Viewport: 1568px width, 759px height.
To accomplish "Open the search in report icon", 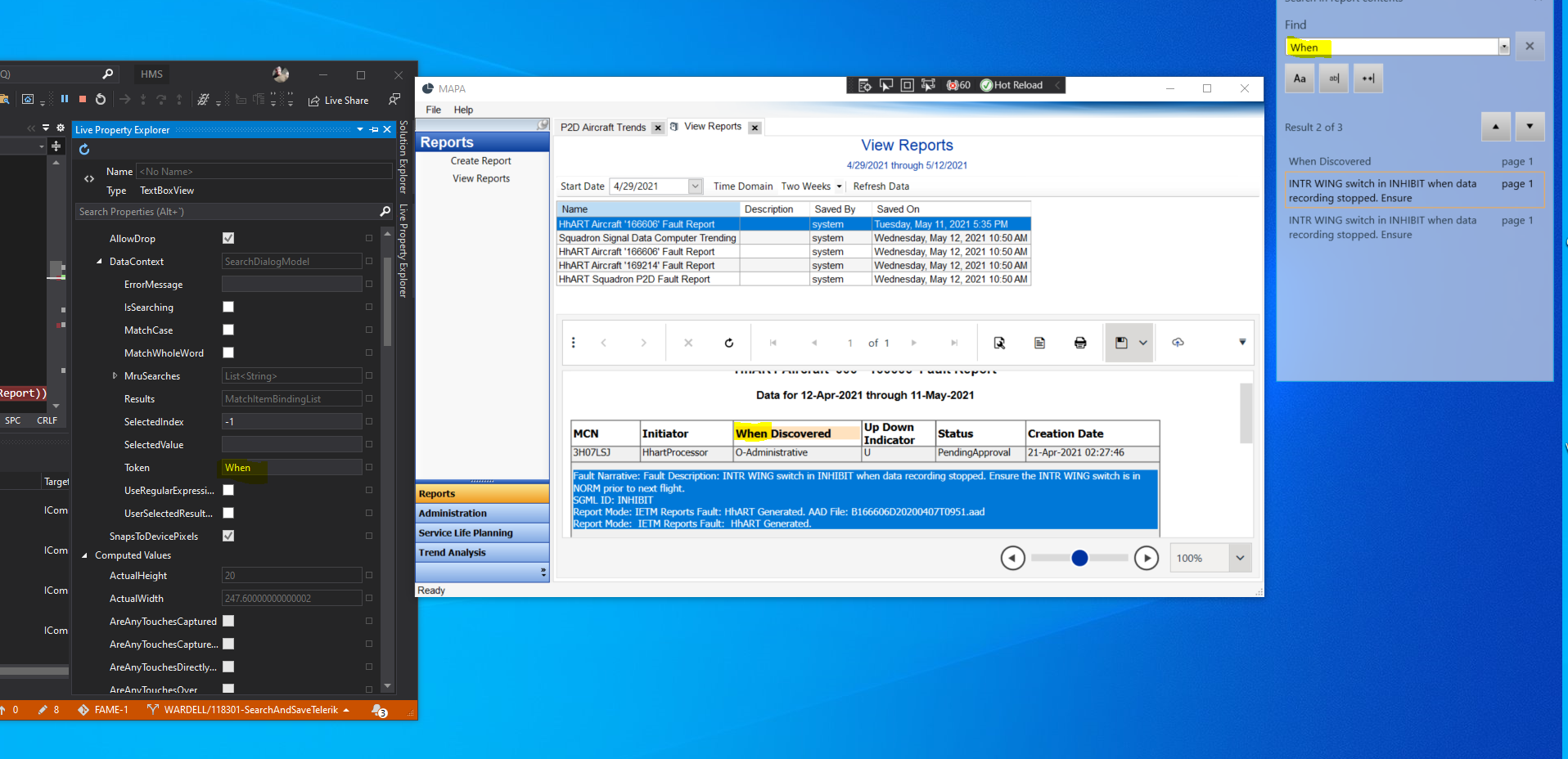I will tap(999, 343).
